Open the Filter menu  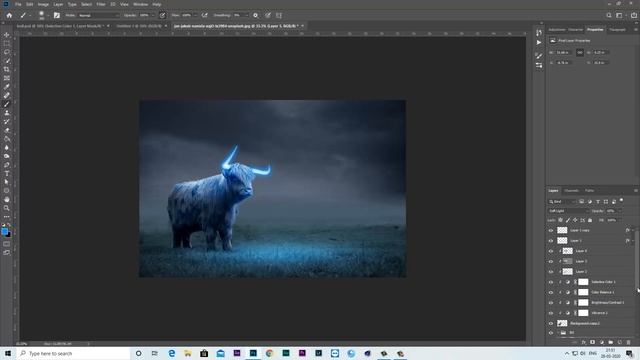point(101,4)
